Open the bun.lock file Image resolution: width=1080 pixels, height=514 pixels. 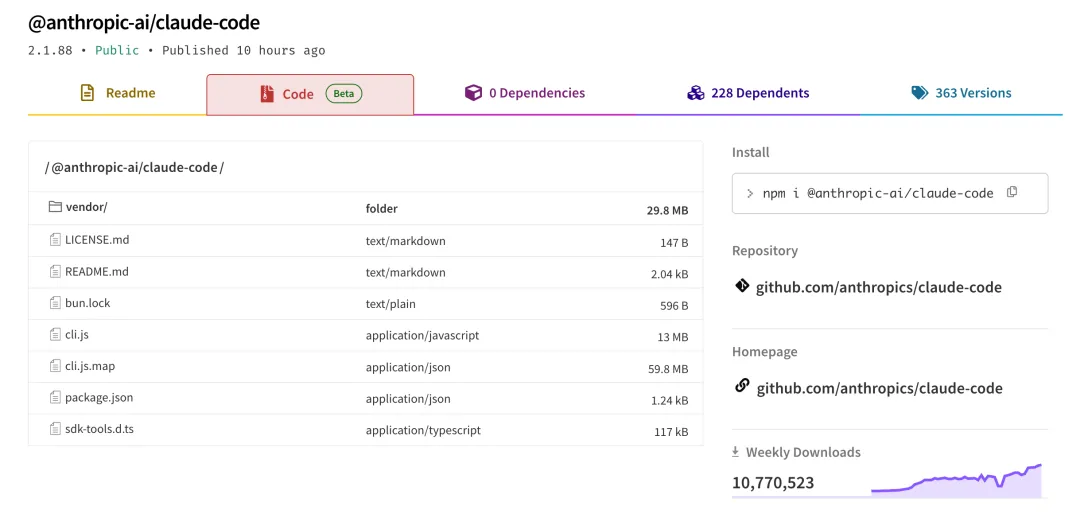pyautogui.click(x=88, y=303)
